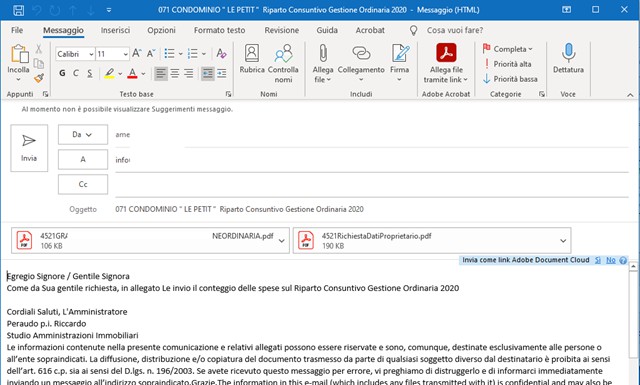Open the Completa follow-up flag dropdown
Image resolution: width=640 pixels, height=385 pixels.
pyautogui.click(x=508, y=49)
